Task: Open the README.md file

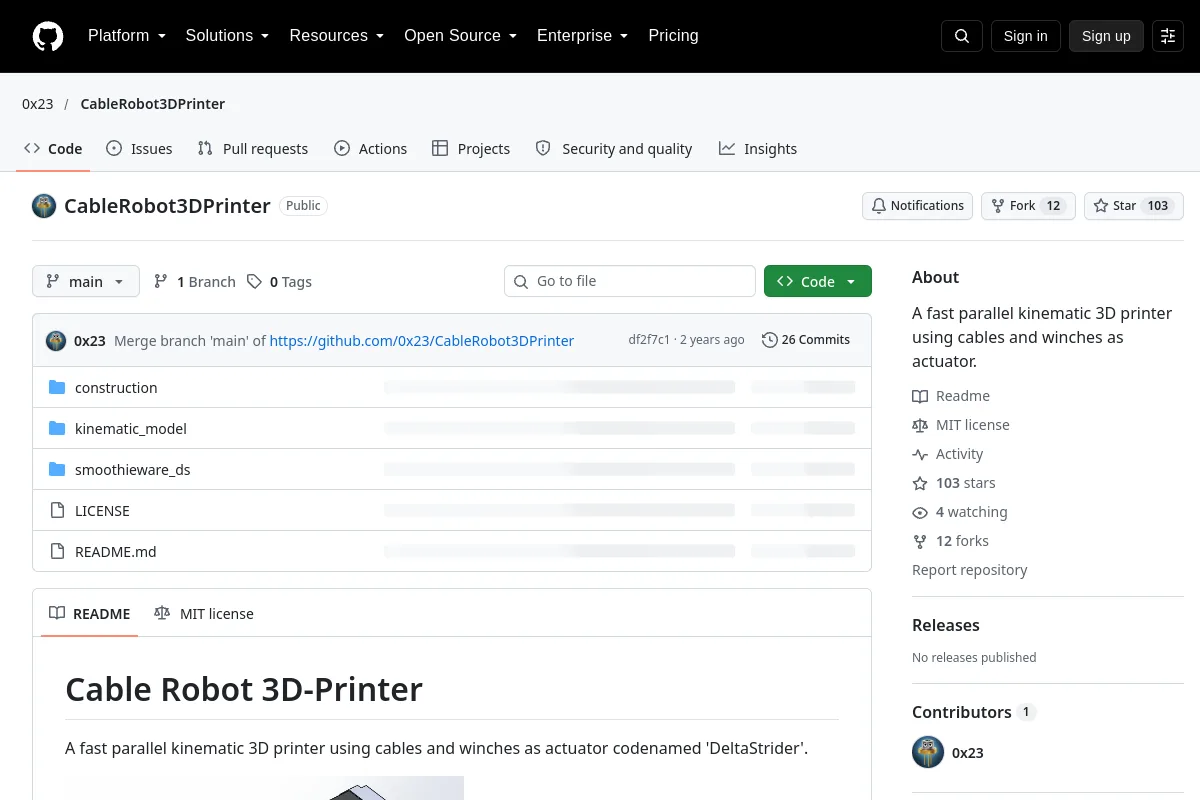Action: pos(116,552)
